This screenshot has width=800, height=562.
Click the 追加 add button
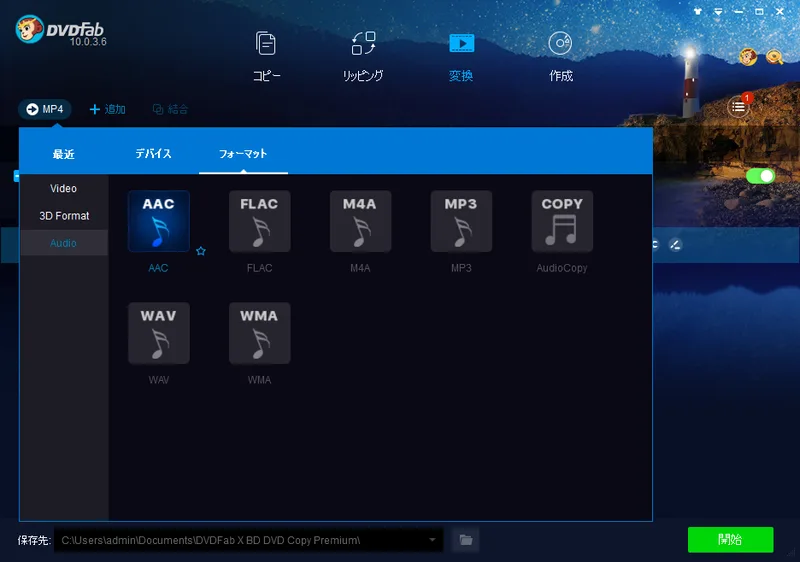point(108,109)
